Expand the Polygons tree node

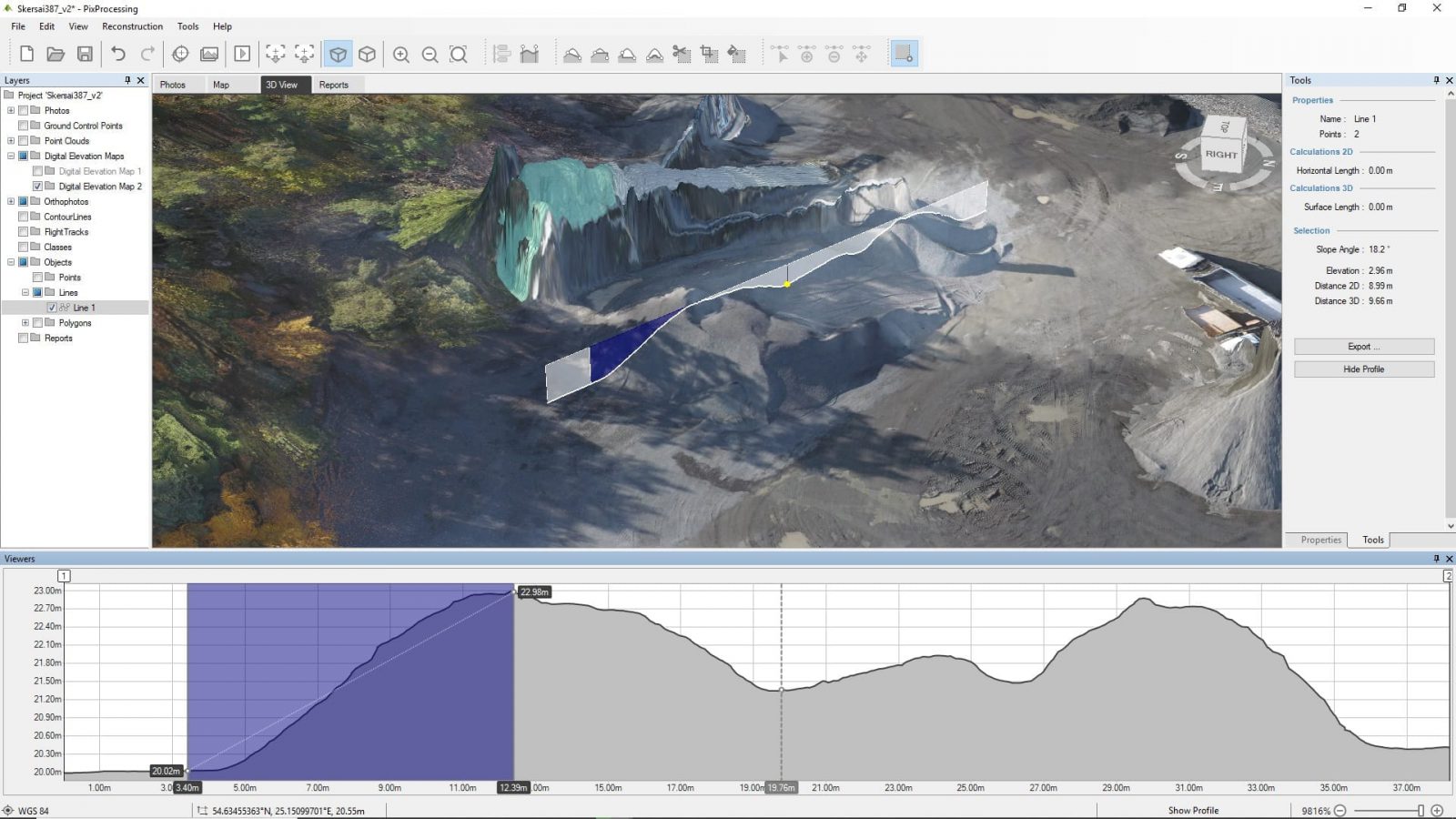pos(25,322)
